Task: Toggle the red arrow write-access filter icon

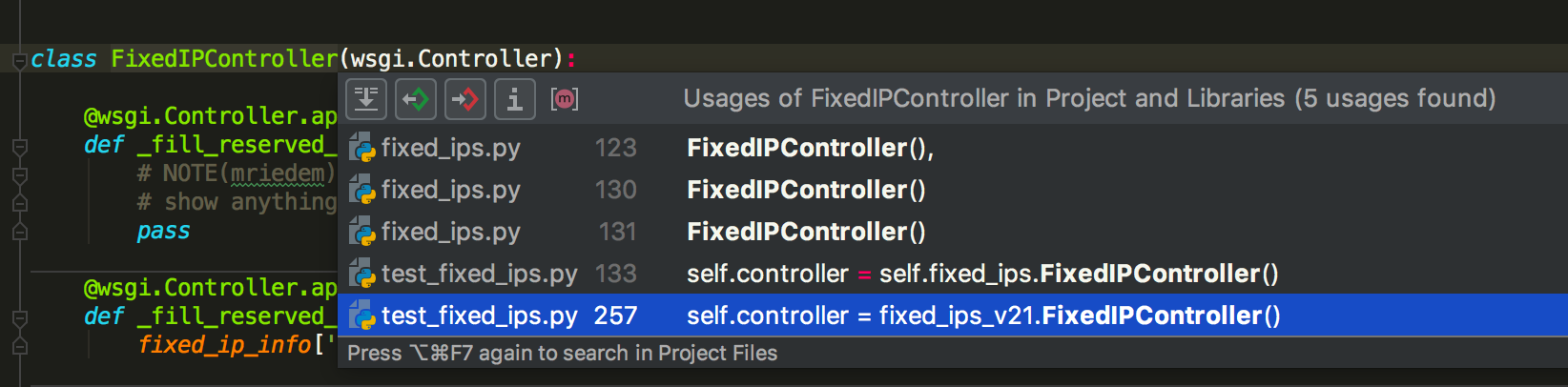Action: coord(465,99)
